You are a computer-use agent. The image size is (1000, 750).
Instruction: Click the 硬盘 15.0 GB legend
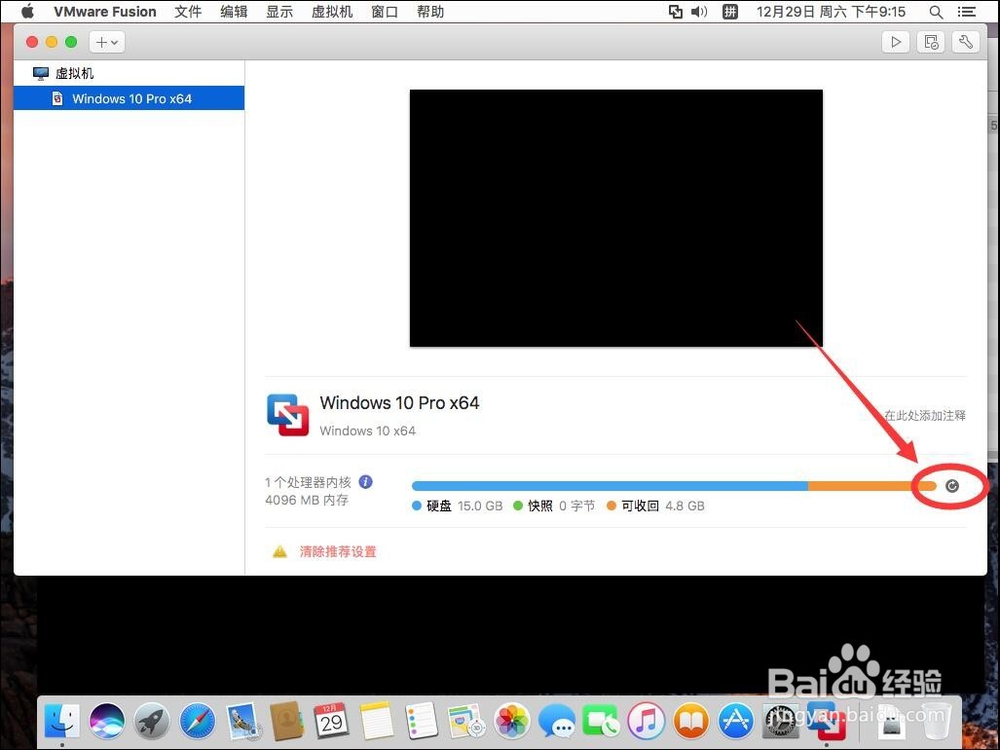coord(457,506)
